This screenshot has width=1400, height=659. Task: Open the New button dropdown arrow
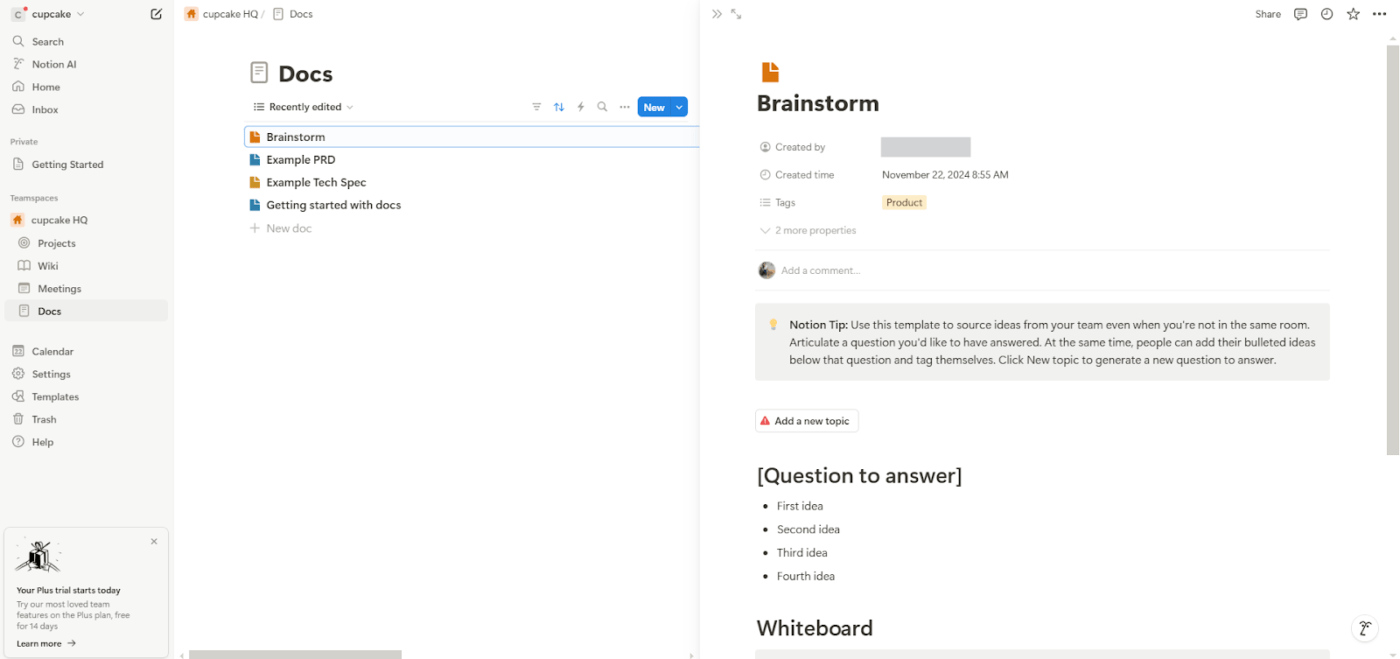pyautogui.click(x=679, y=107)
